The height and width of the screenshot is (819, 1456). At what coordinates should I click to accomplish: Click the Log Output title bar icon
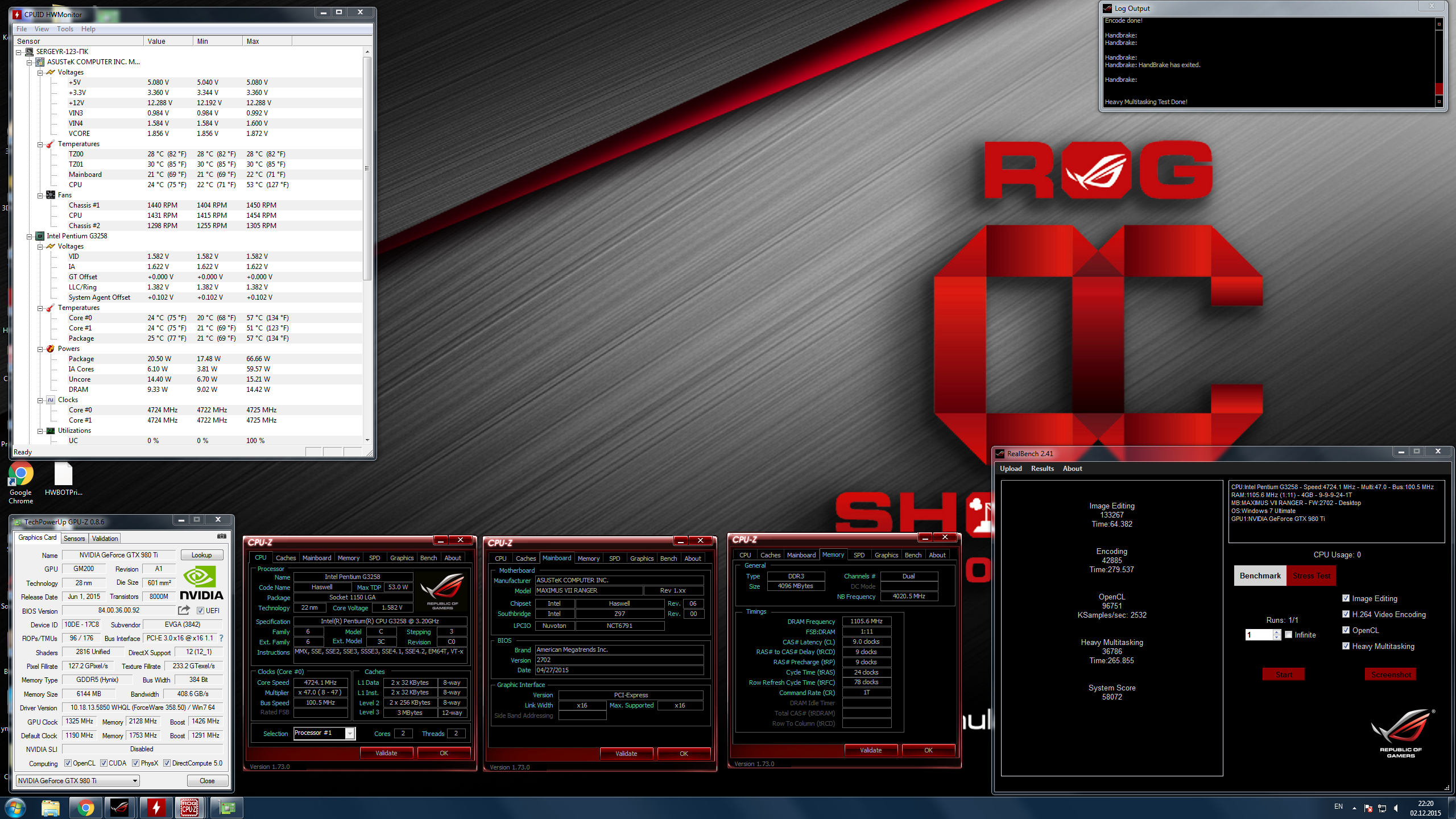tap(1107, 8)
